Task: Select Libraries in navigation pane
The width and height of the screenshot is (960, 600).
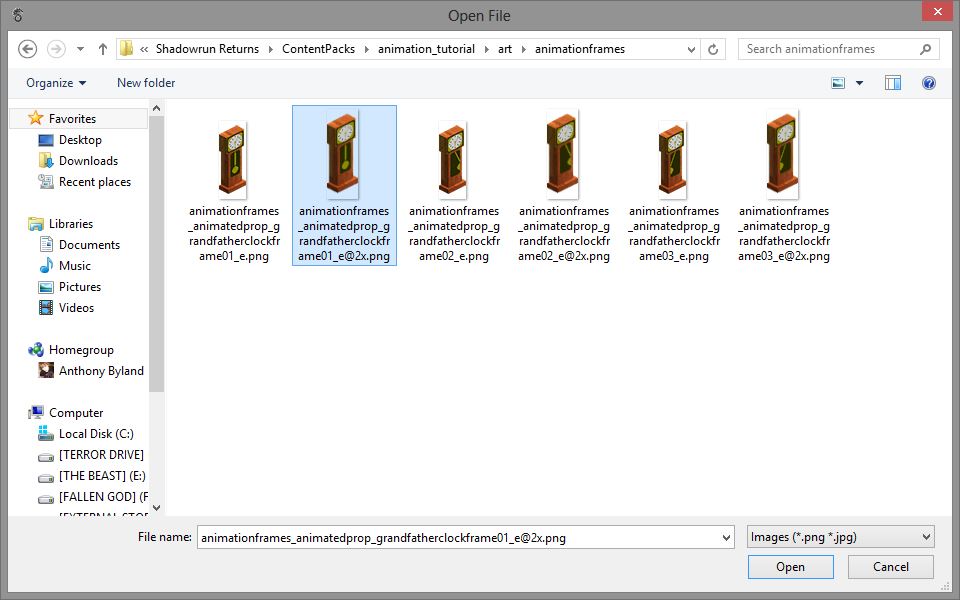Action: point(70,224)
